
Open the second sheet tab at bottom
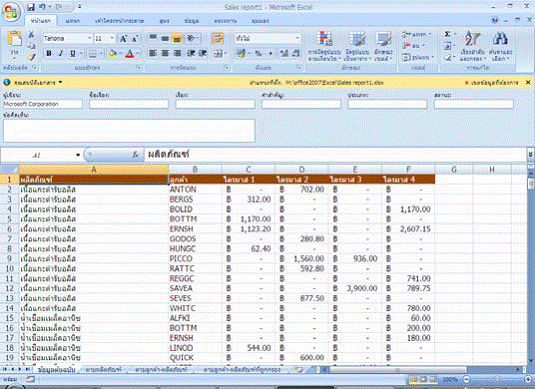click(103, 370)
